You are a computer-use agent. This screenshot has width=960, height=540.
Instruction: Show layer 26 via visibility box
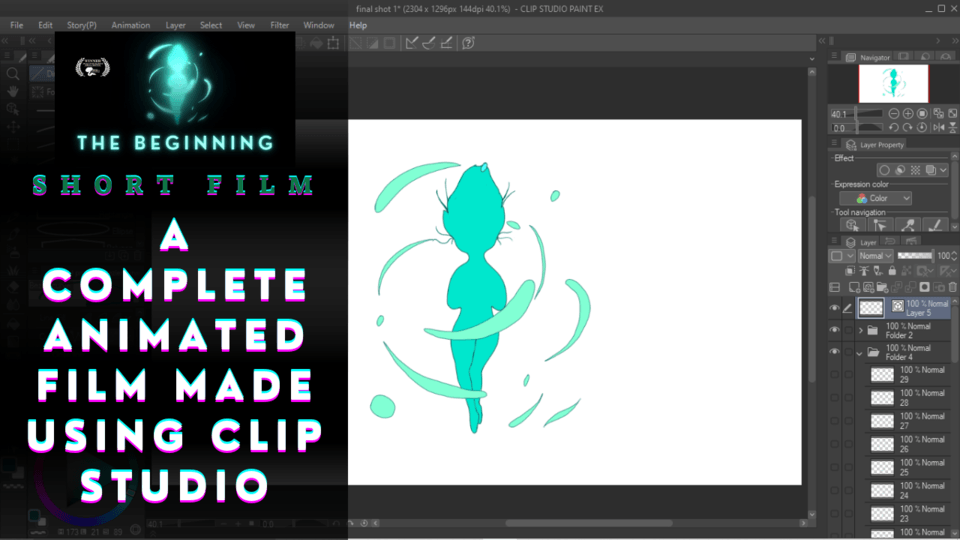pos(834,444)
